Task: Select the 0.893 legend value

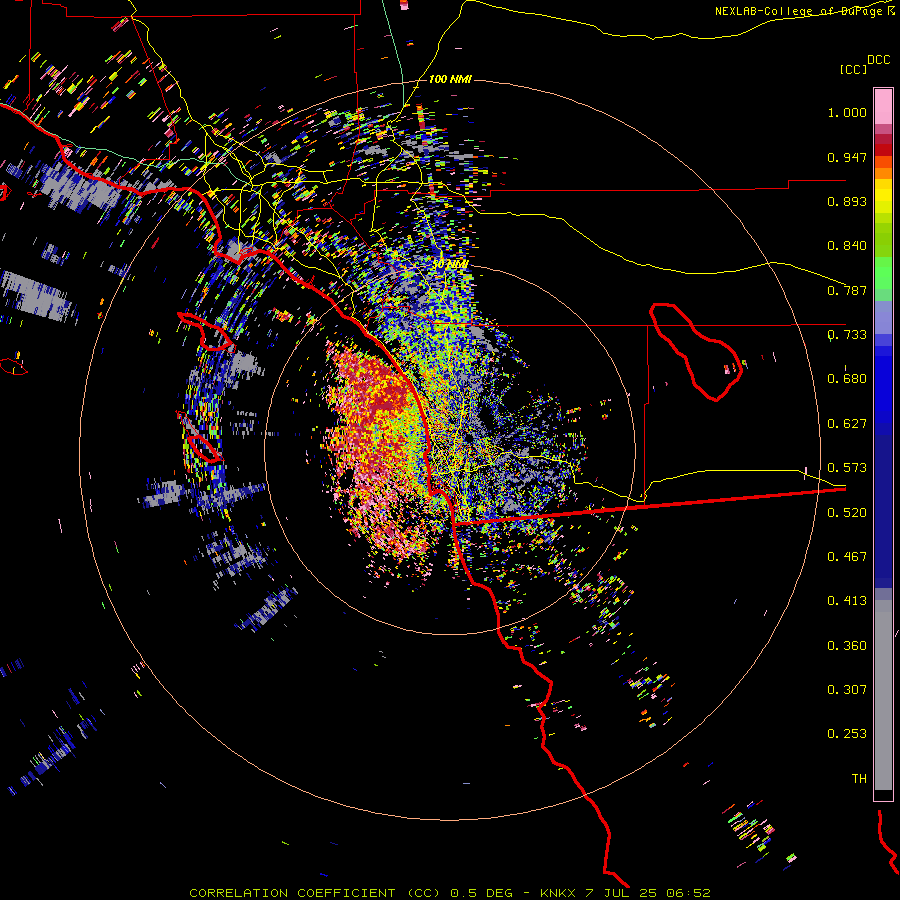Action: [847, 201]
